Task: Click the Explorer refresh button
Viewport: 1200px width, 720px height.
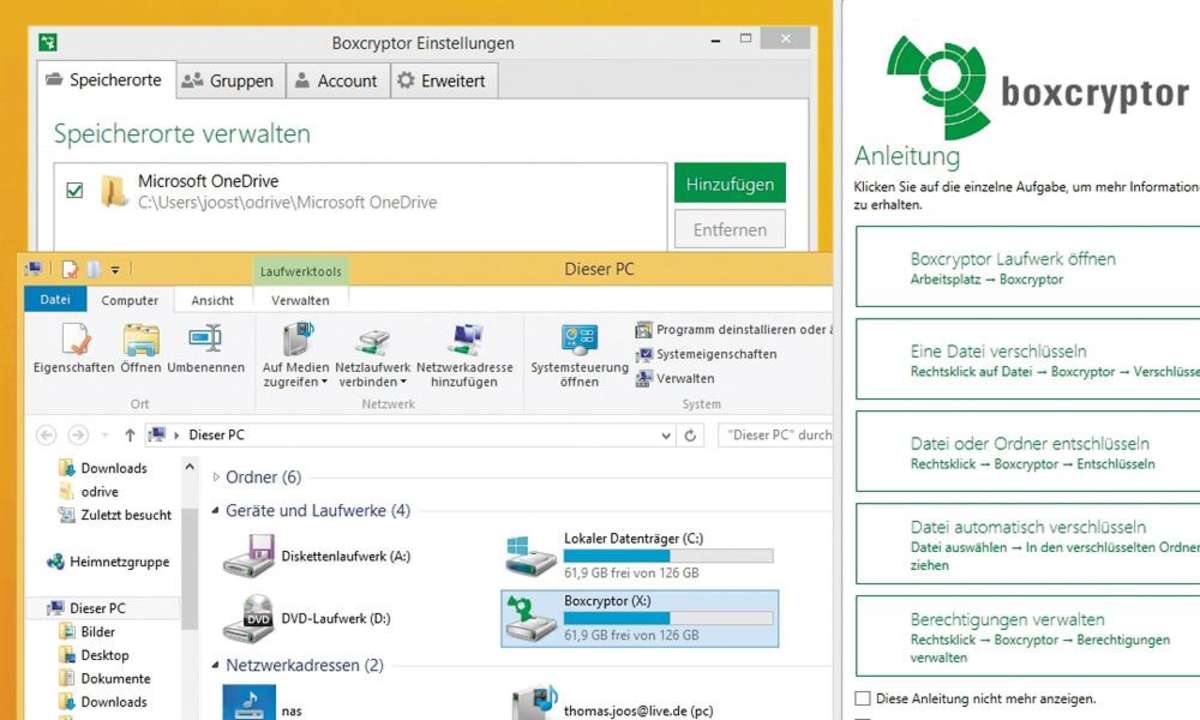Action: (x=690, y=435)
